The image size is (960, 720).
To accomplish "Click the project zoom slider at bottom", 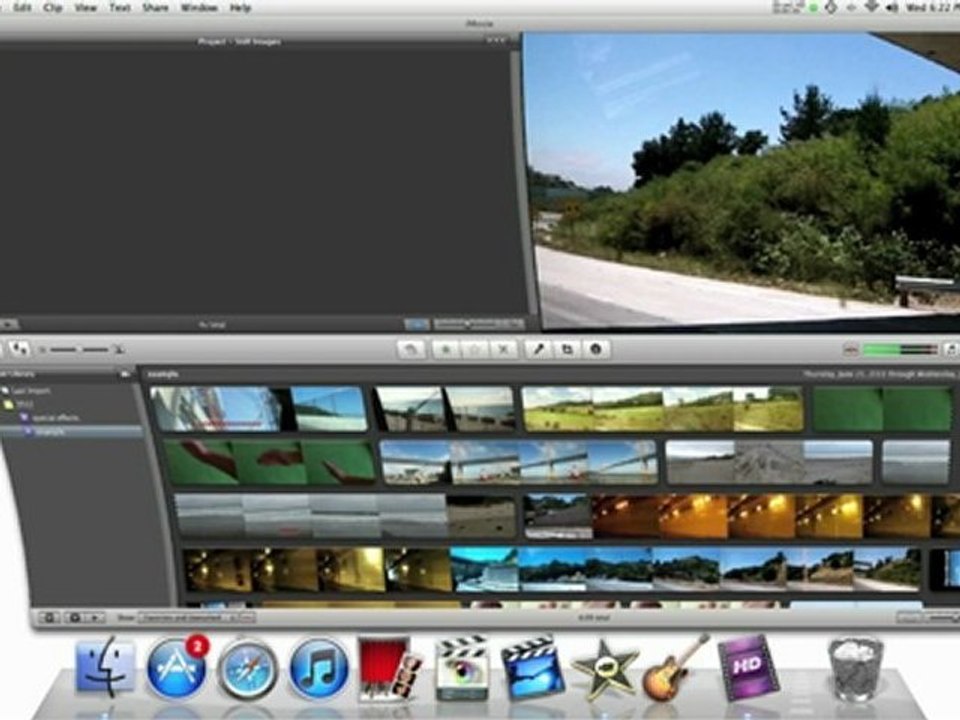I will coord(479,323).
